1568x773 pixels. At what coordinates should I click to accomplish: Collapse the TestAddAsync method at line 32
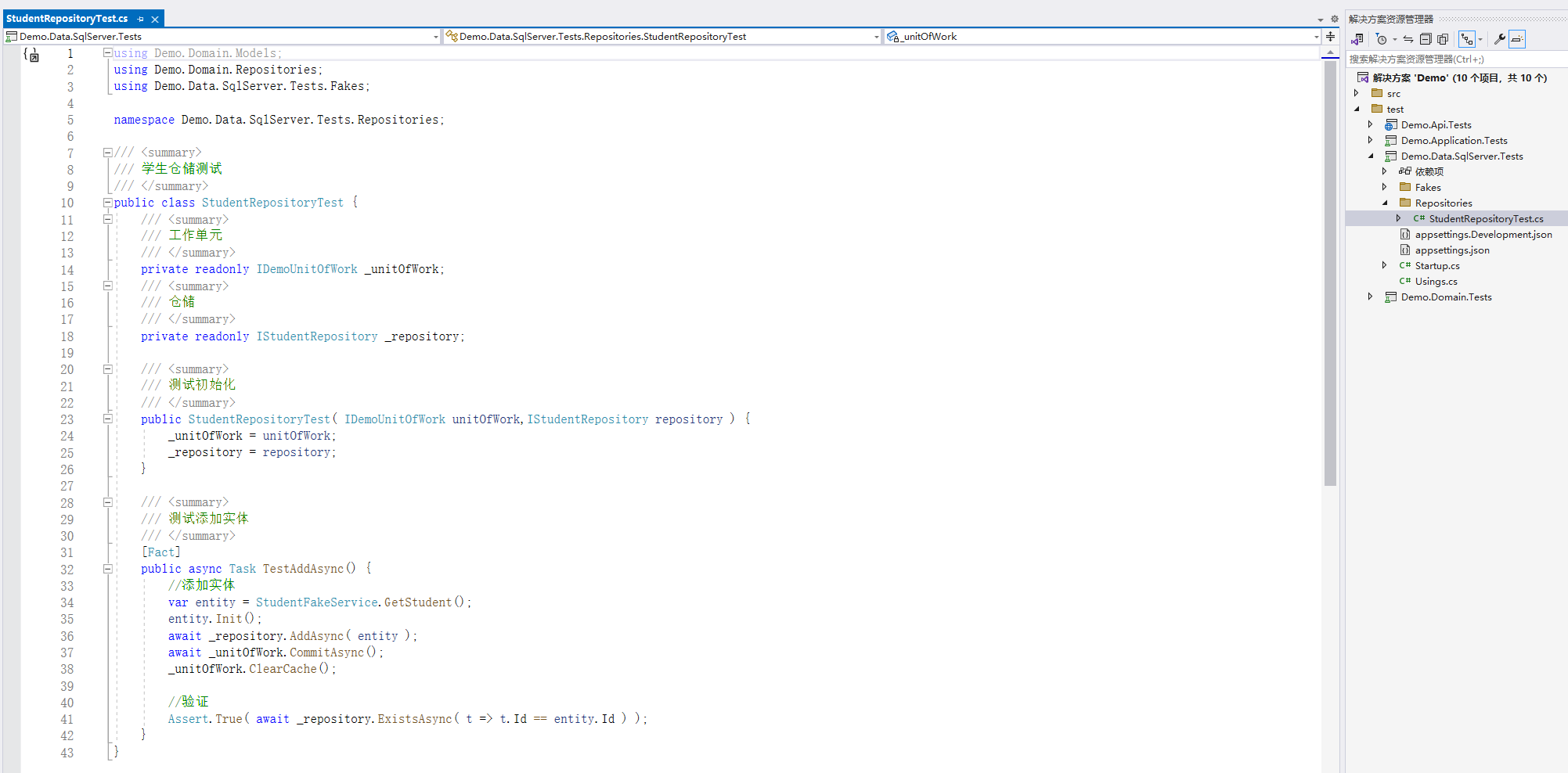108,569
